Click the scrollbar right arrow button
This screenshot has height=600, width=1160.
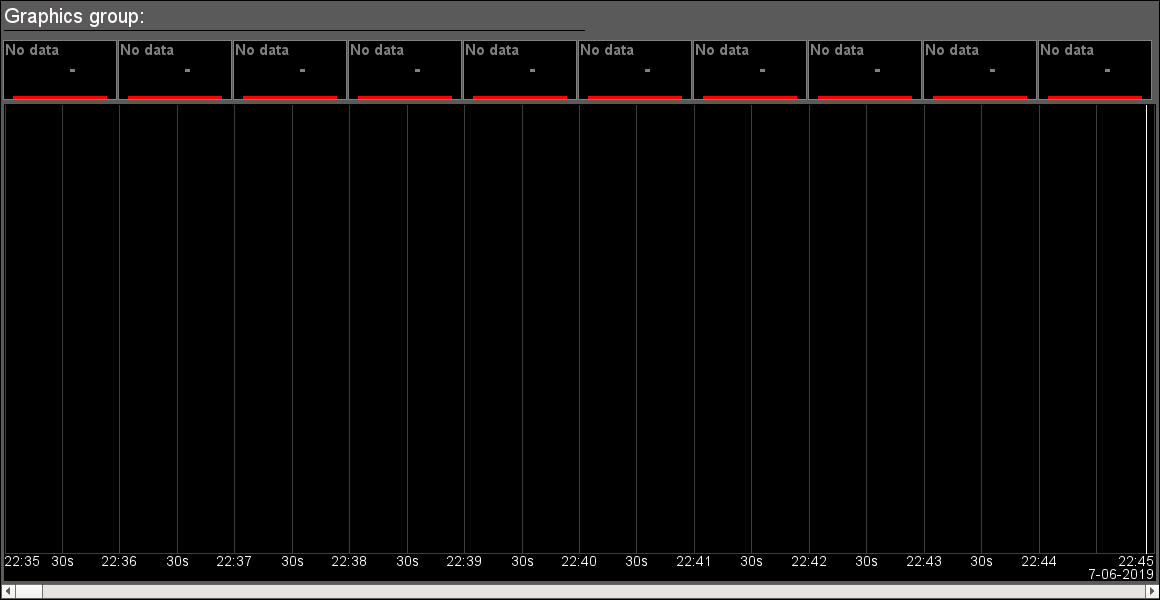(1152, 592)
